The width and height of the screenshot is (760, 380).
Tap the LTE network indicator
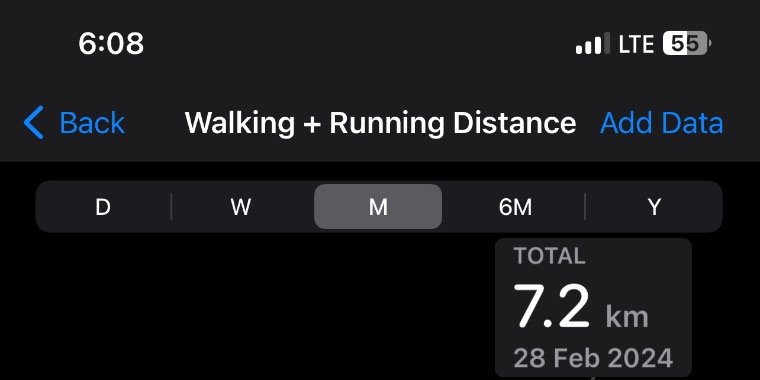[636, 44]
